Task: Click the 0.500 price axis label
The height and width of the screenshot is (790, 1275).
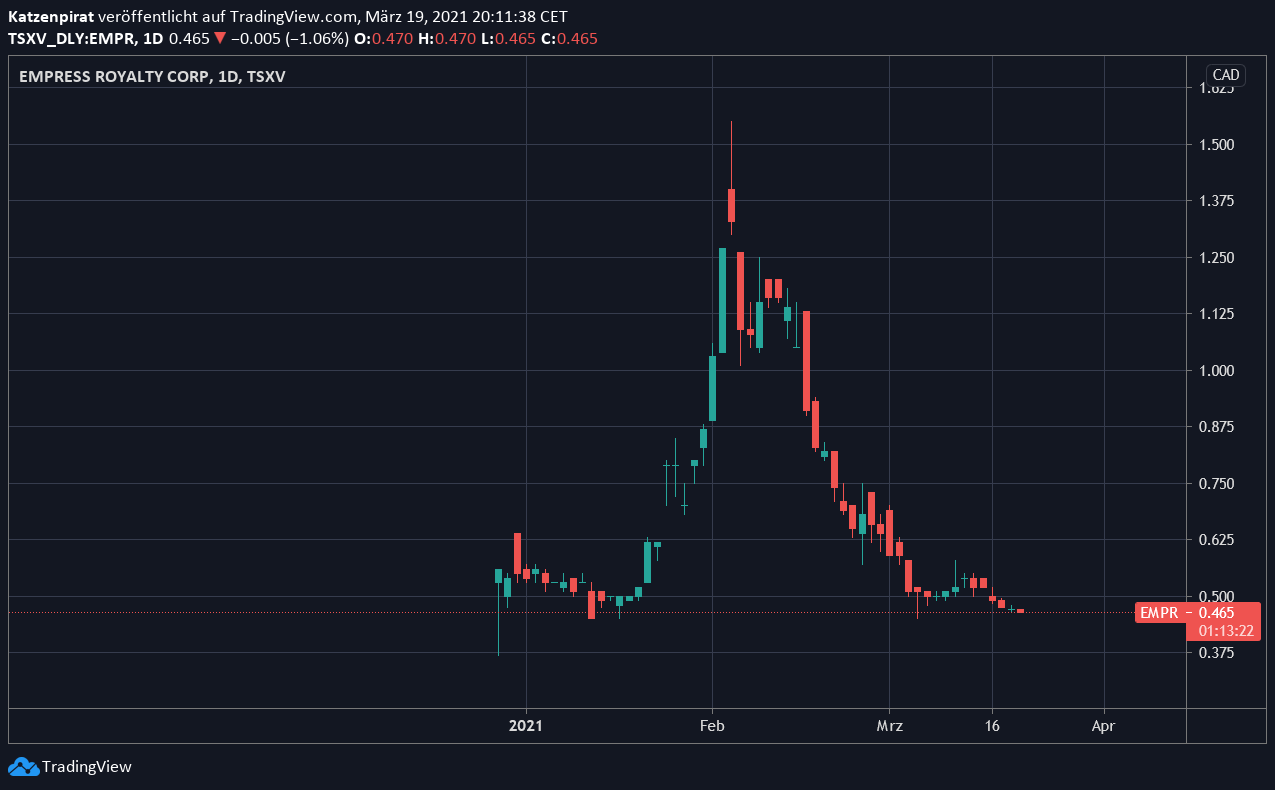Action: (x=1217, y=597)
